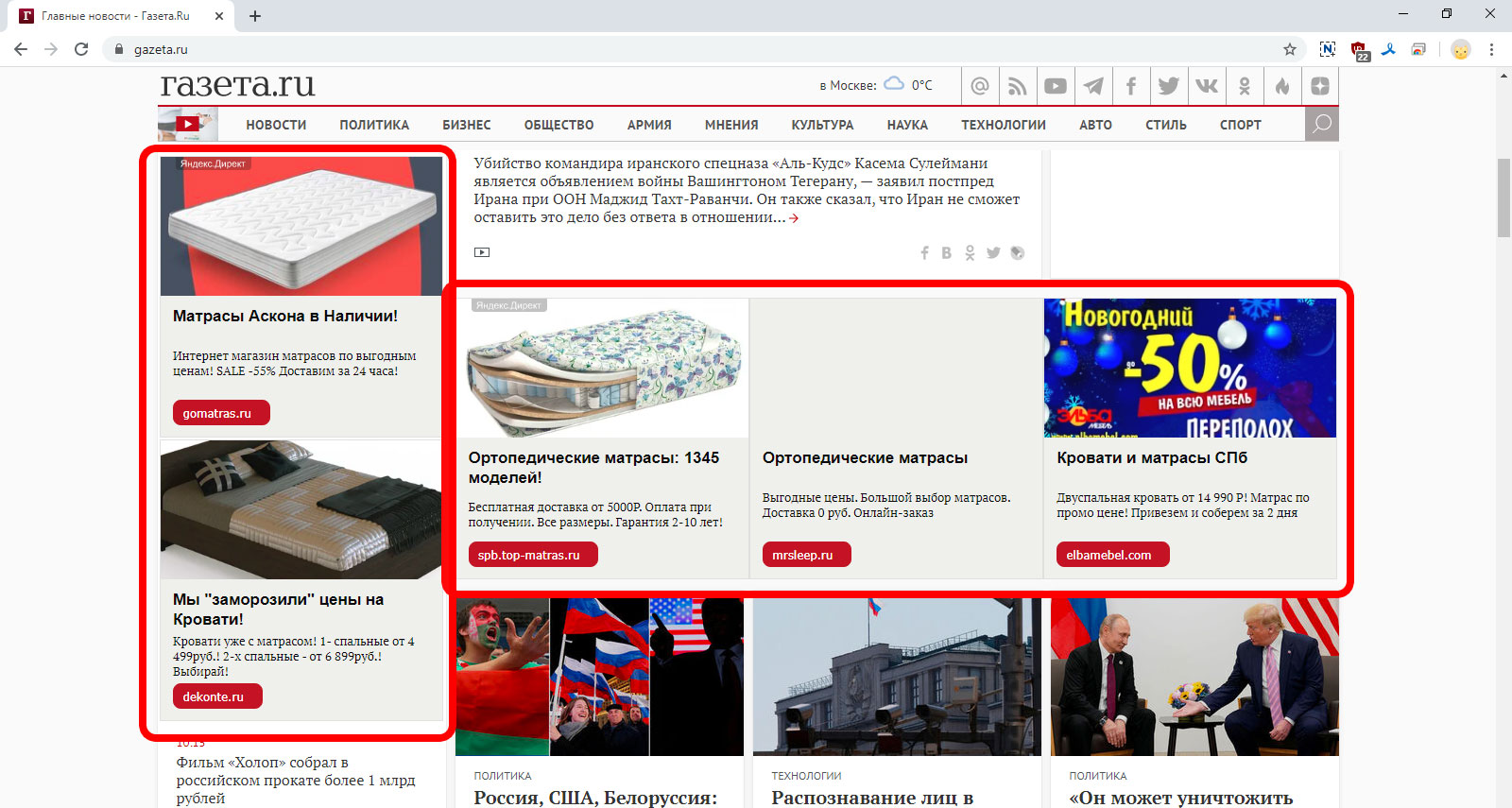The width and height of the screenshot is (1512, 808).
Task: Open the АРМИЯ section
Action: tap(649, 125)
